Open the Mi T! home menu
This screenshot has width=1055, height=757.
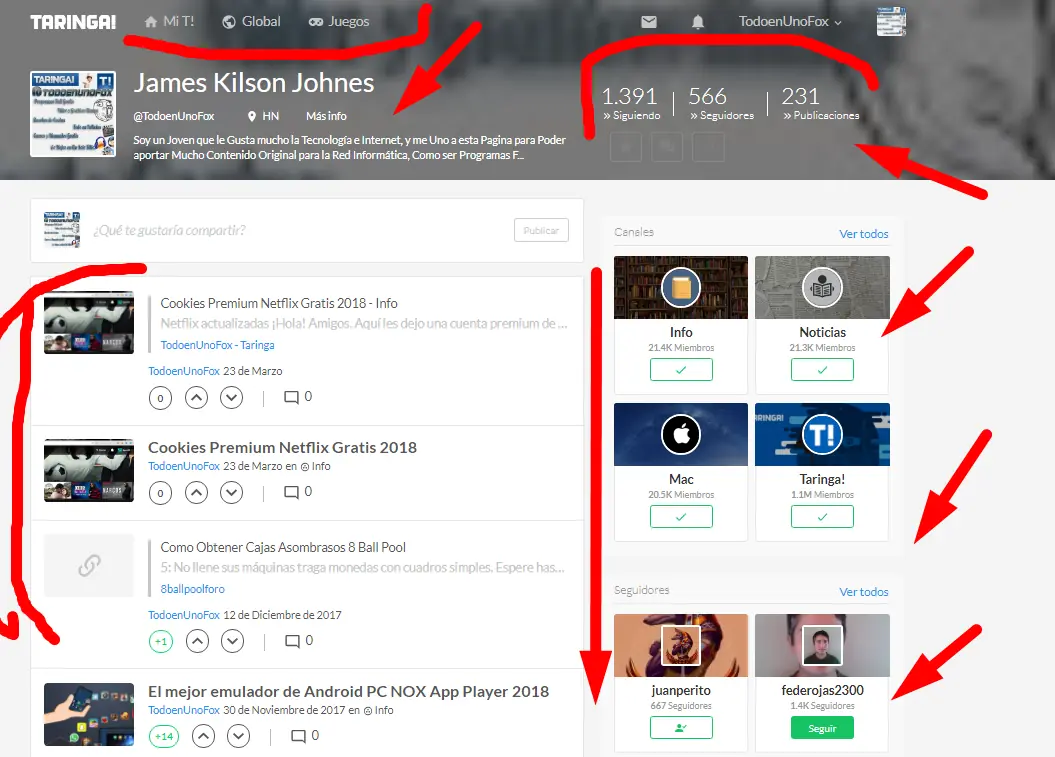pos(170,22)
